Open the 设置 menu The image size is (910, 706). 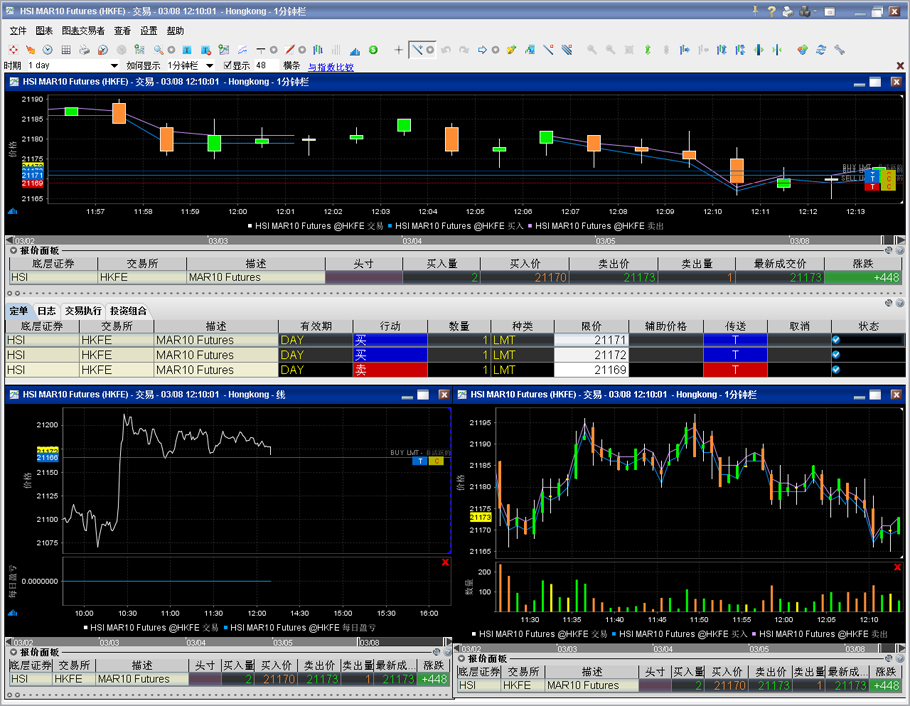[149, 31]
